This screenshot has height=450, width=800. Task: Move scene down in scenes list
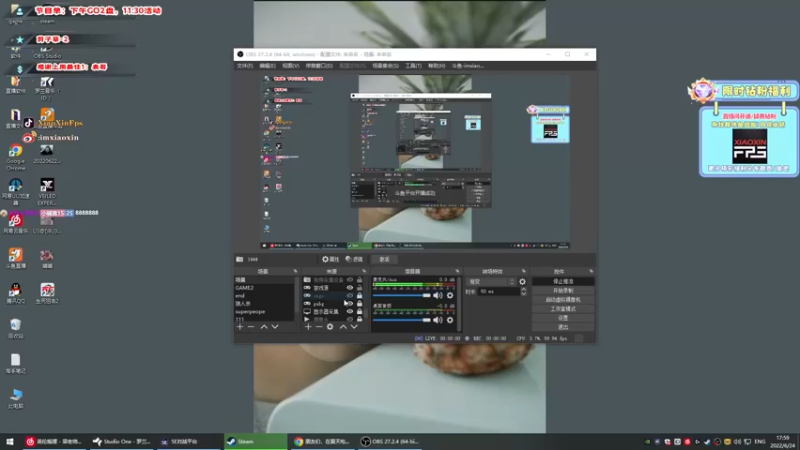tap(274, 327)
